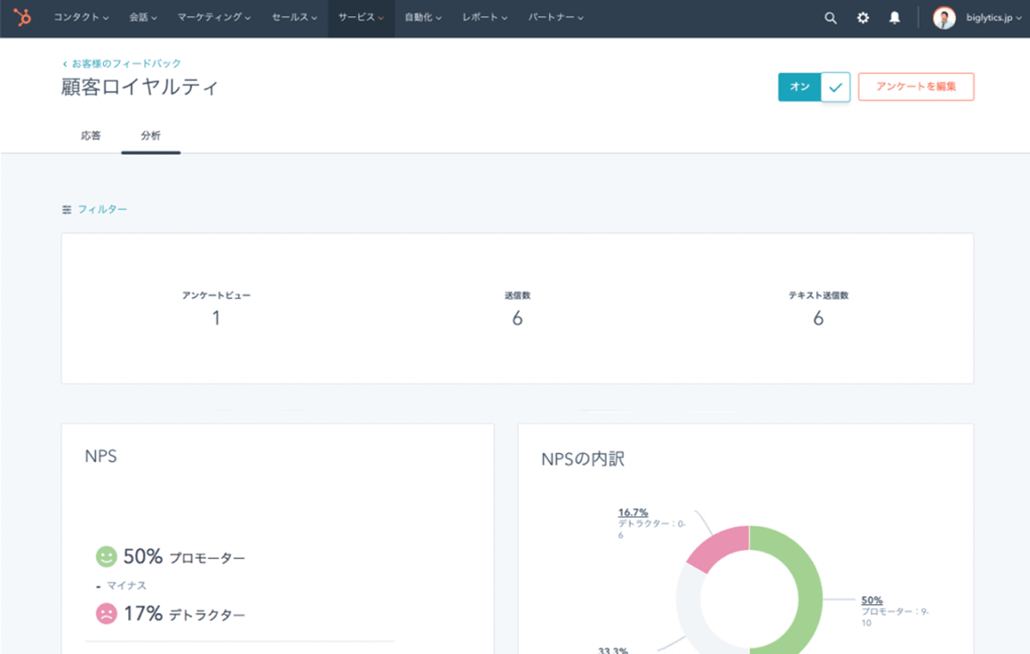This screenshot has width=1030, height=654.
Task: Click the 16.7% detractor label link
Action: point(633,512)
